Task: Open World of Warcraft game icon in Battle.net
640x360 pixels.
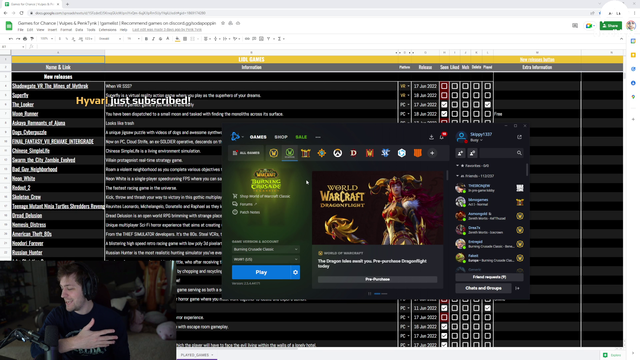Action: [x=273, y=153]
